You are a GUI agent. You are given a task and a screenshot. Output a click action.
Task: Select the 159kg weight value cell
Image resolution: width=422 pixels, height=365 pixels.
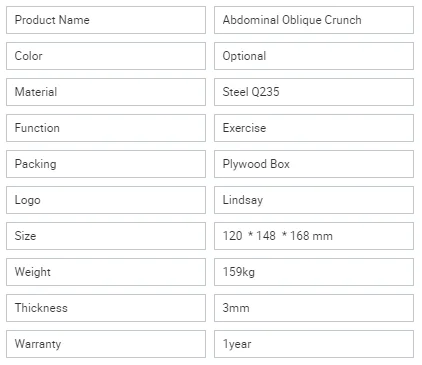[x=314, y=272]
